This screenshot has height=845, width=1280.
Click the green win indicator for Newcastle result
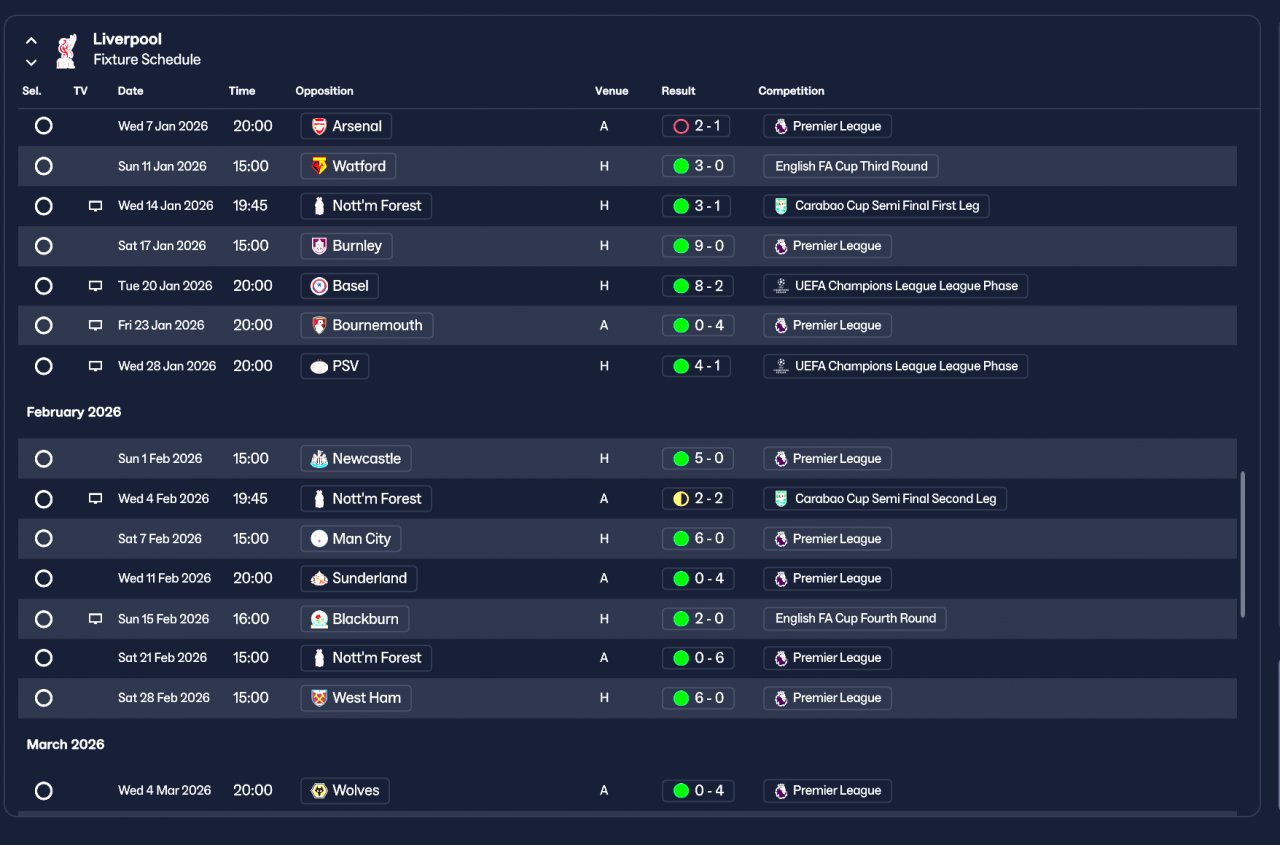(681, 459)
